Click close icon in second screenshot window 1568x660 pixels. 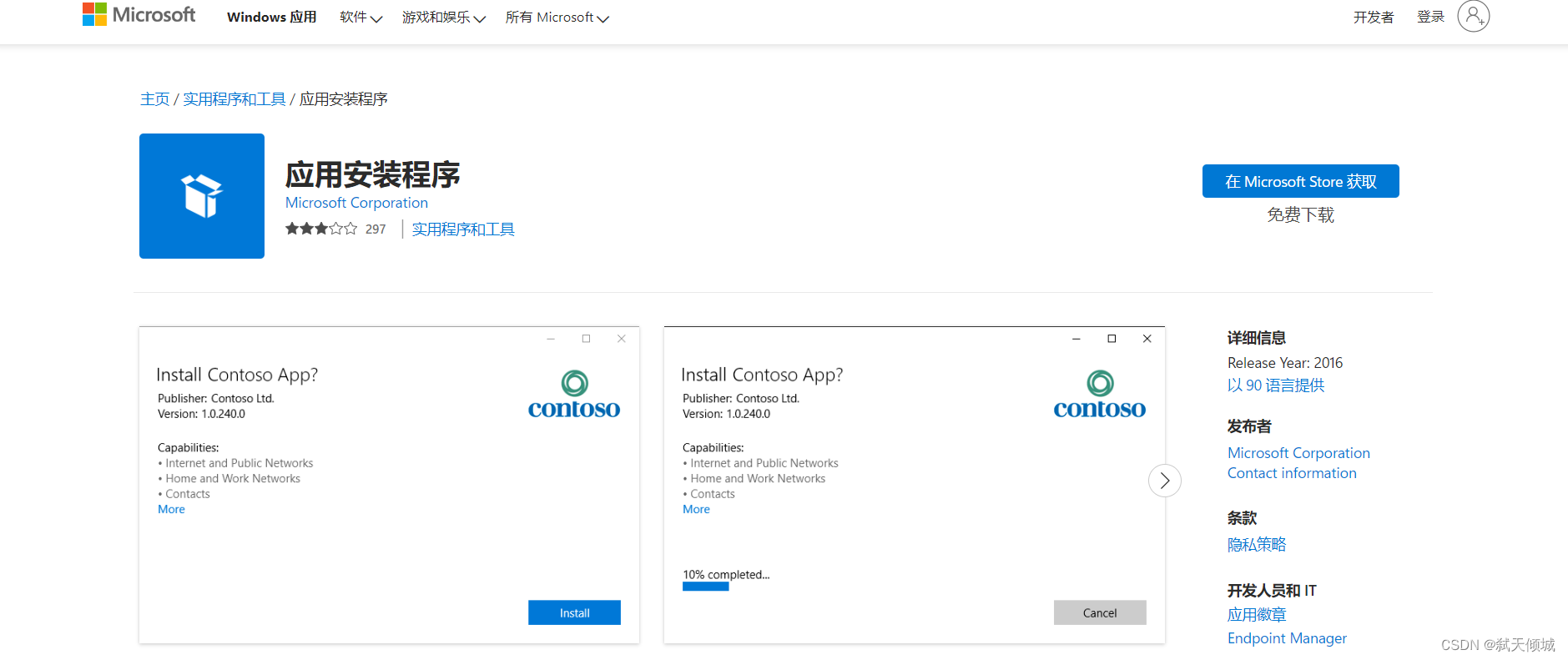click(1147, 339)
